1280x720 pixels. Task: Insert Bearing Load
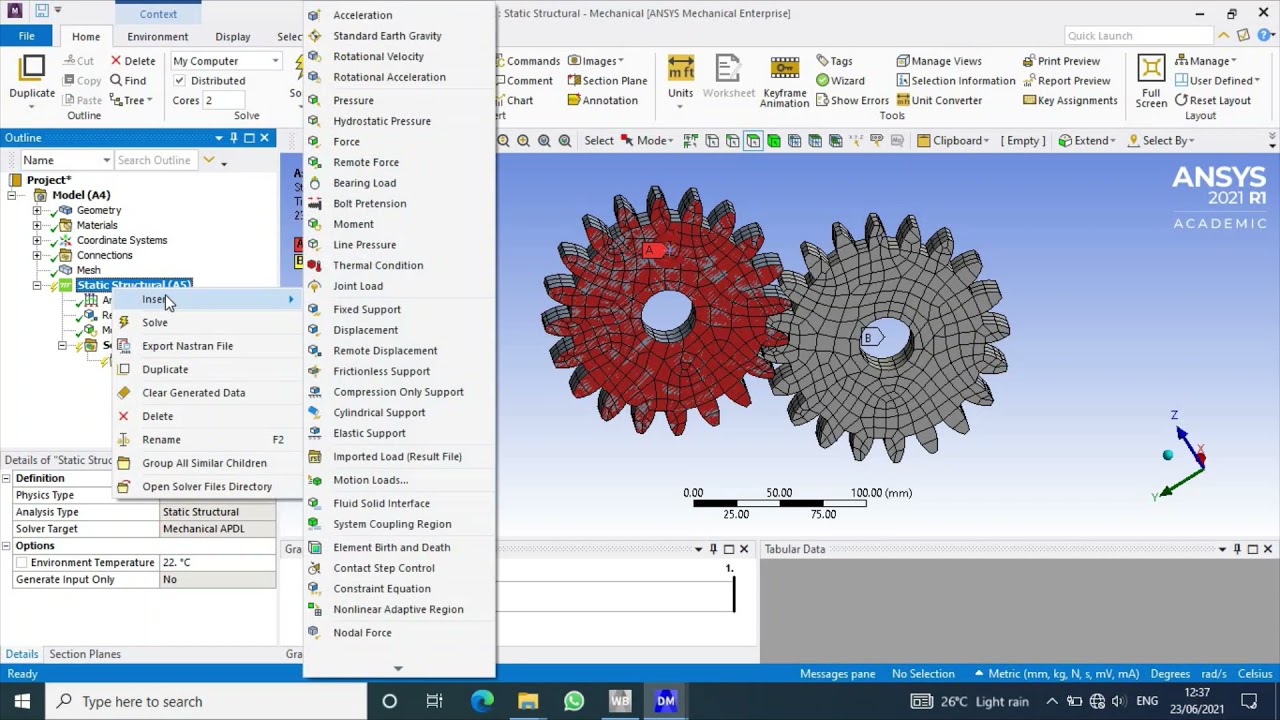(x=364, y=183)
